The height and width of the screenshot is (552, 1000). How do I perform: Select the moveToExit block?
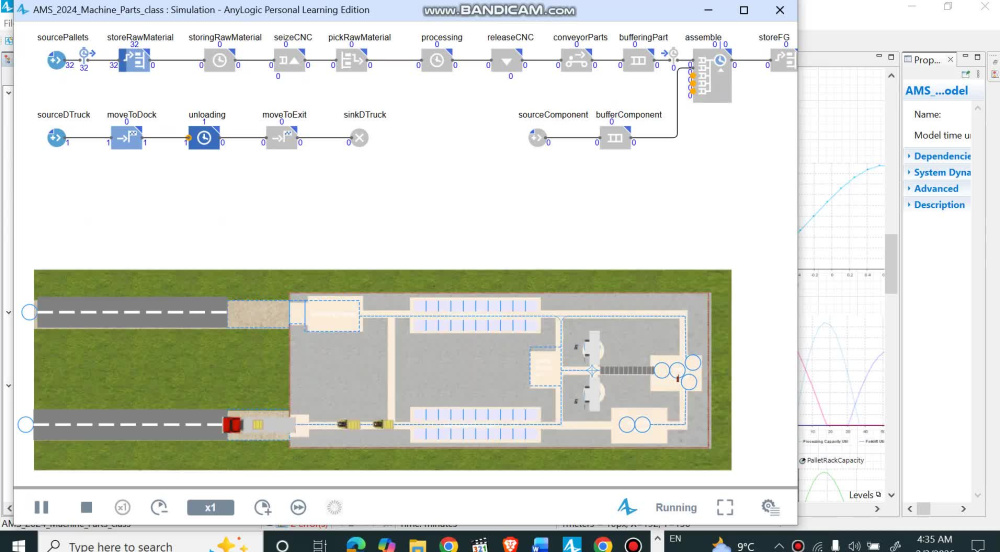coord(282,138)
